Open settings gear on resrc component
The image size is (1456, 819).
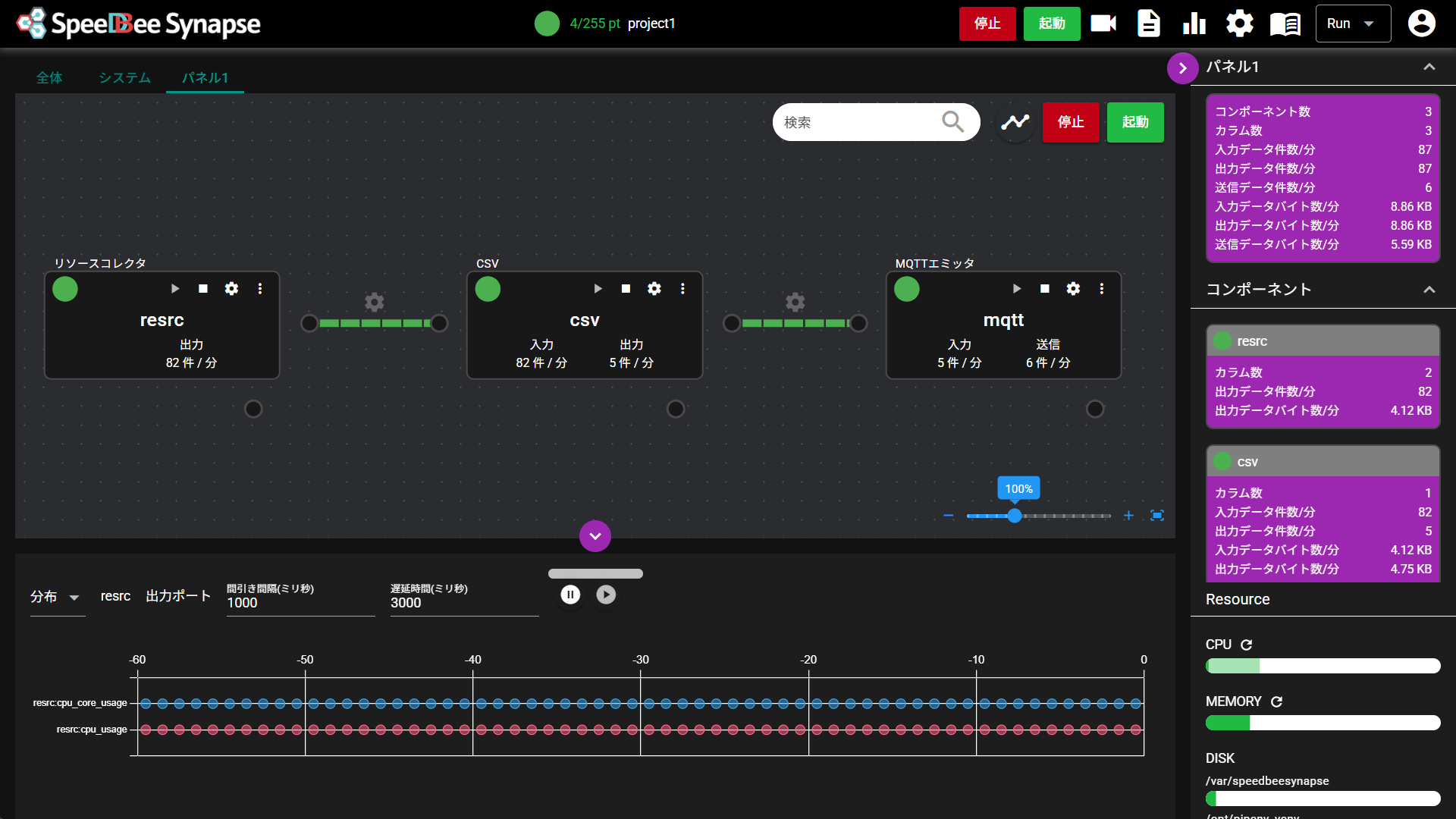[231, 288]
